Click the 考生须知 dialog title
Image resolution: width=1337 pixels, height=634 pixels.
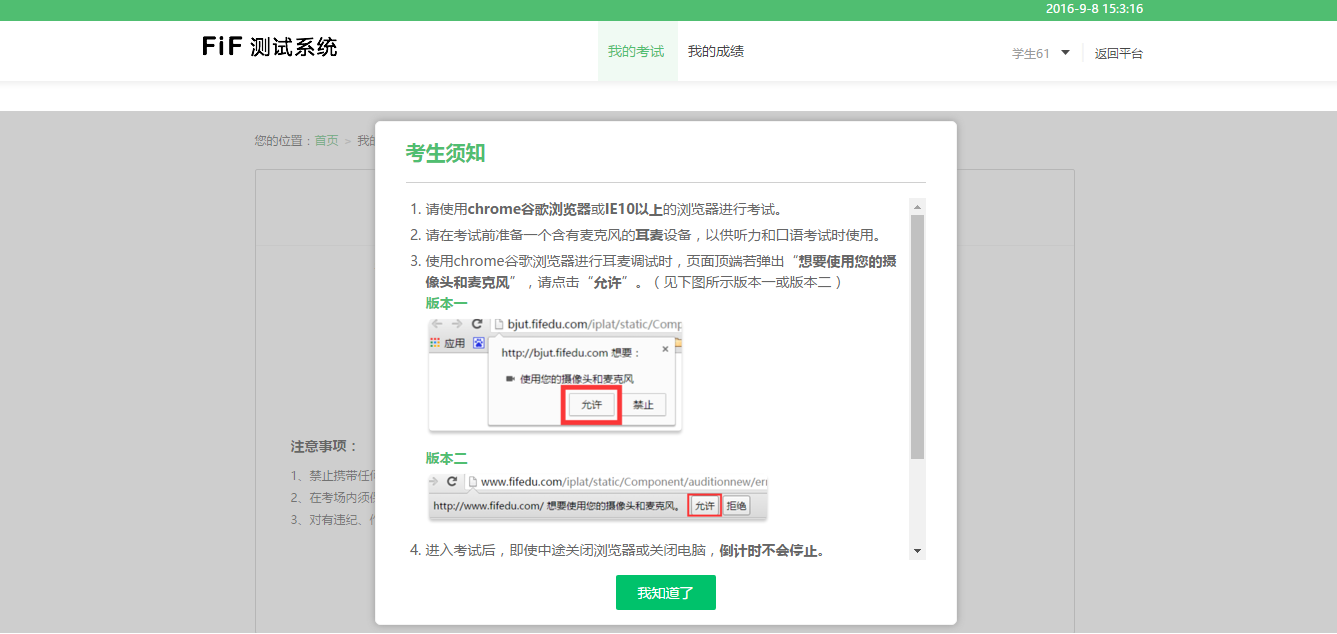[x=445, y=153]
